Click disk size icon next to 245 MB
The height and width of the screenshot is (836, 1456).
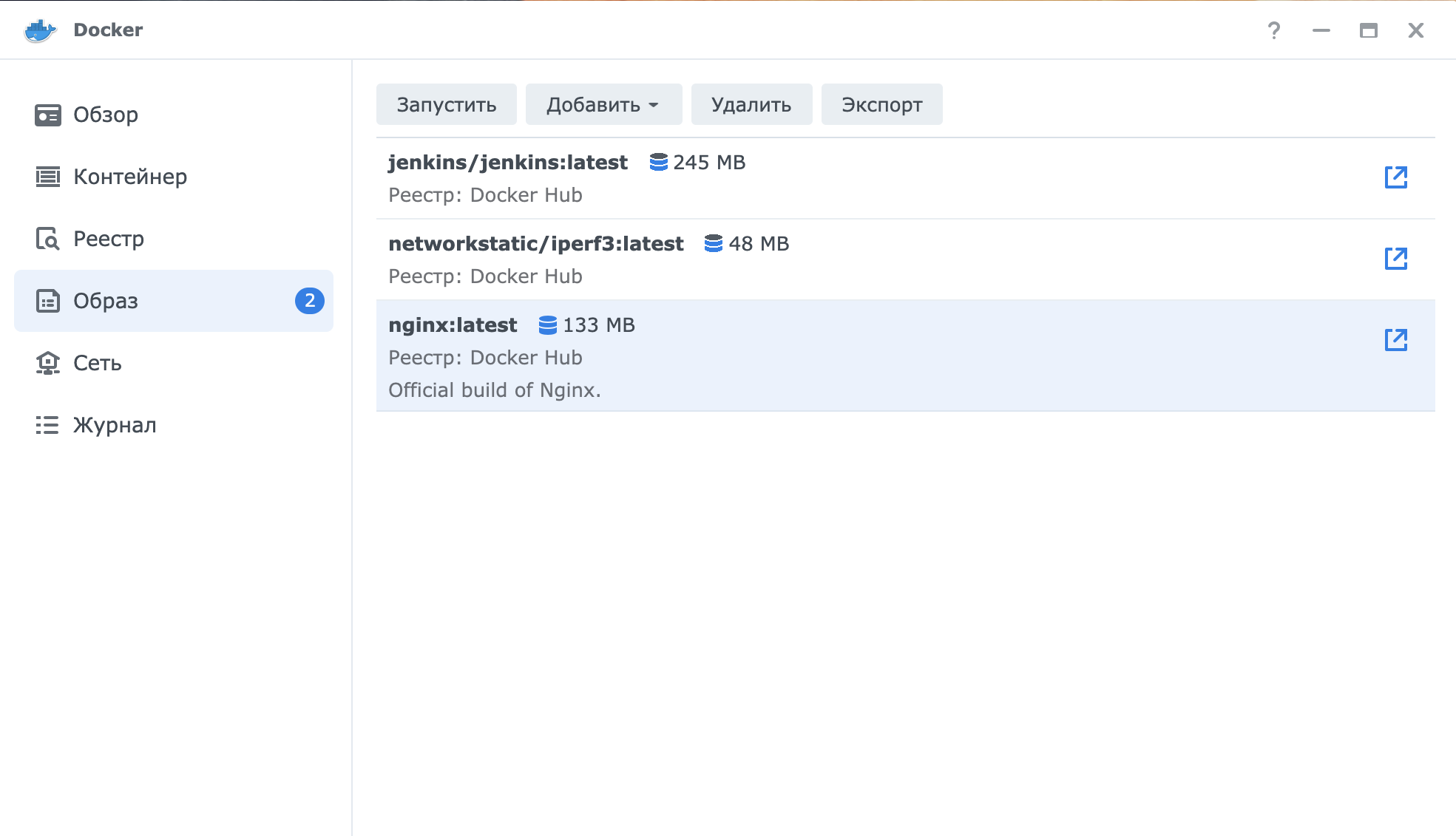point(658,162)
